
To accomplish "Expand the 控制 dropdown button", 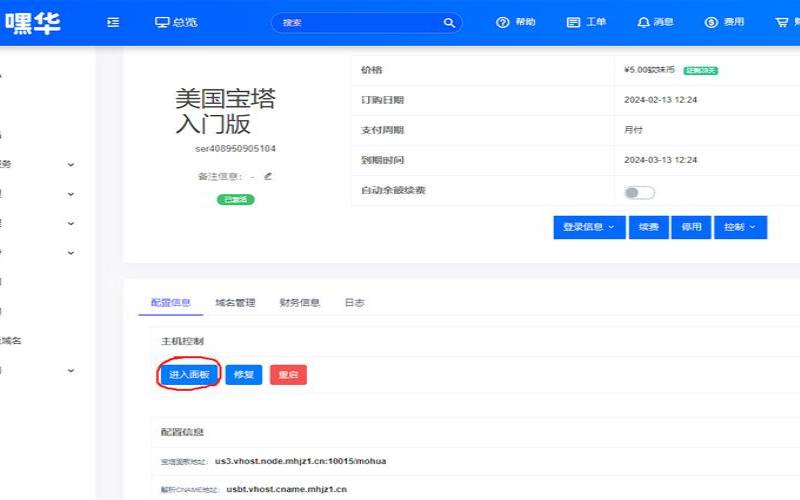I will coord(740,228).
